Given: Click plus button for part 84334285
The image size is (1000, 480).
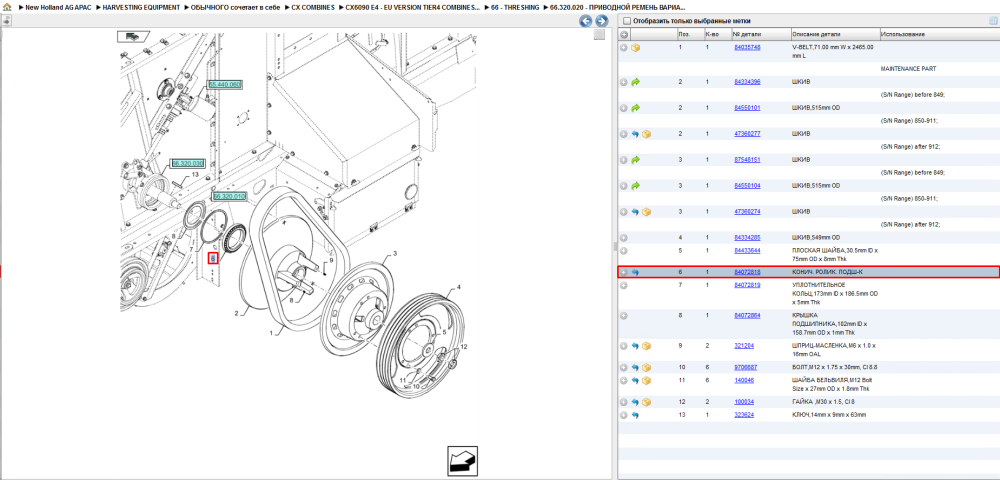Looking at the screenshot, I should coord(624,238).
